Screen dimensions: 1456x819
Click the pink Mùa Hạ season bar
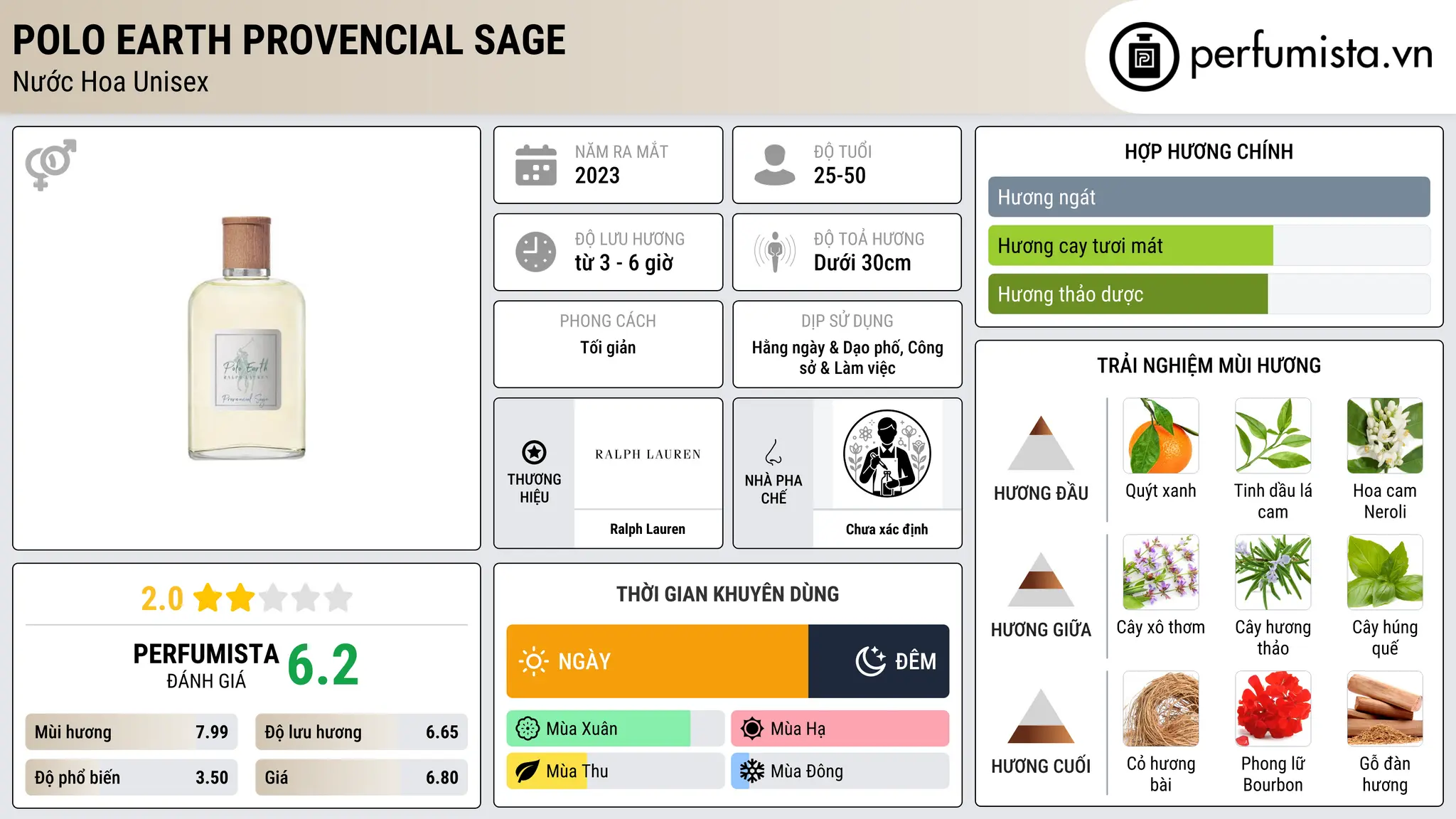(x=840, y=729)
